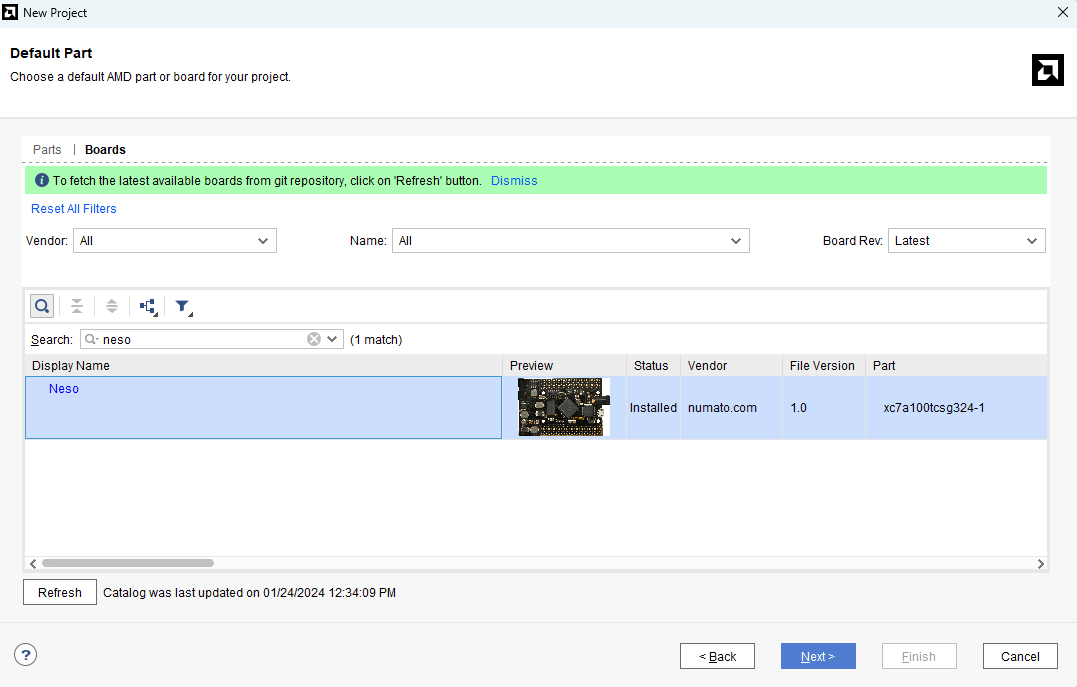Click Reset All Filters link

pyautogui.click(x=74, y=209)
